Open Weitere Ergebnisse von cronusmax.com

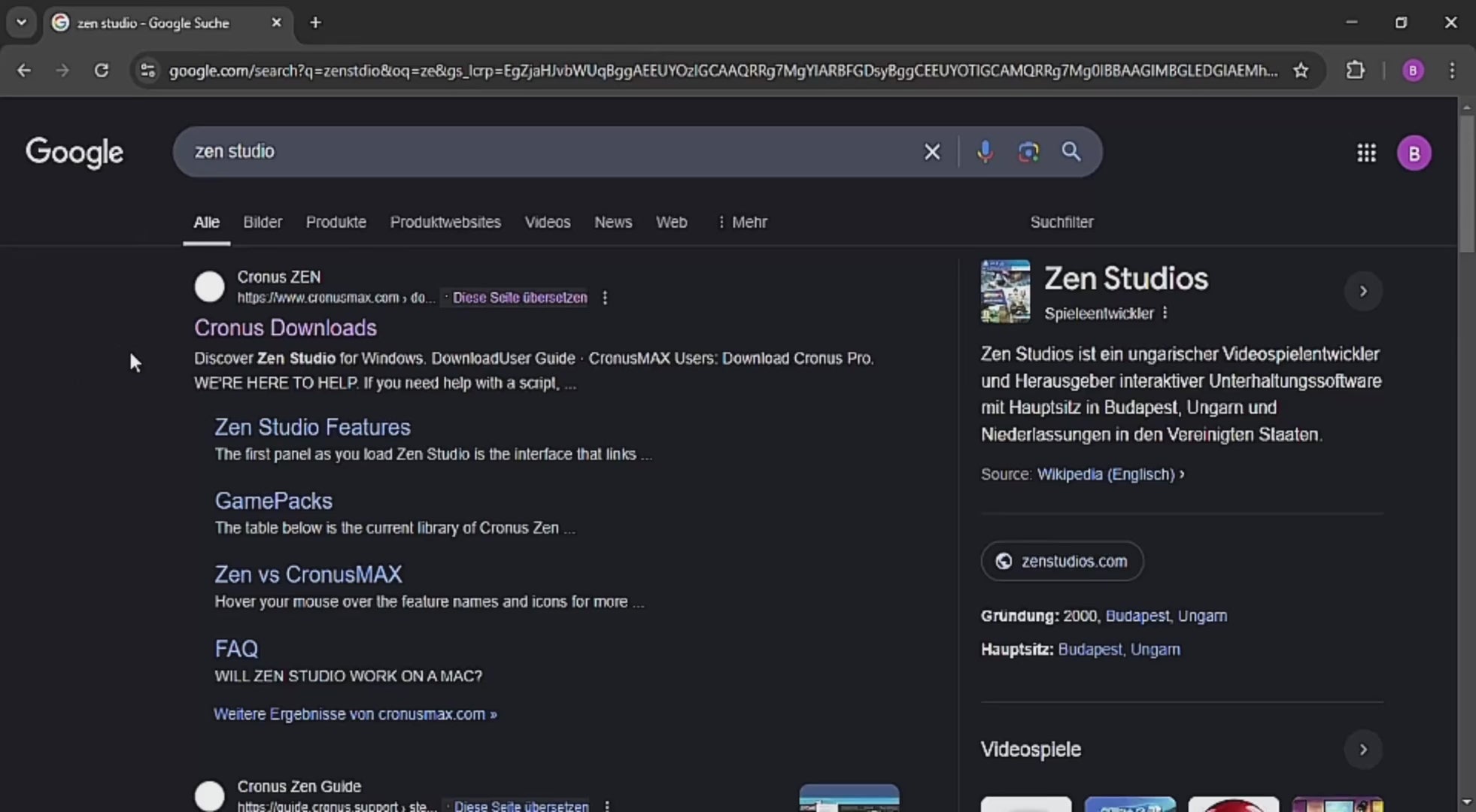pos(355,714)
